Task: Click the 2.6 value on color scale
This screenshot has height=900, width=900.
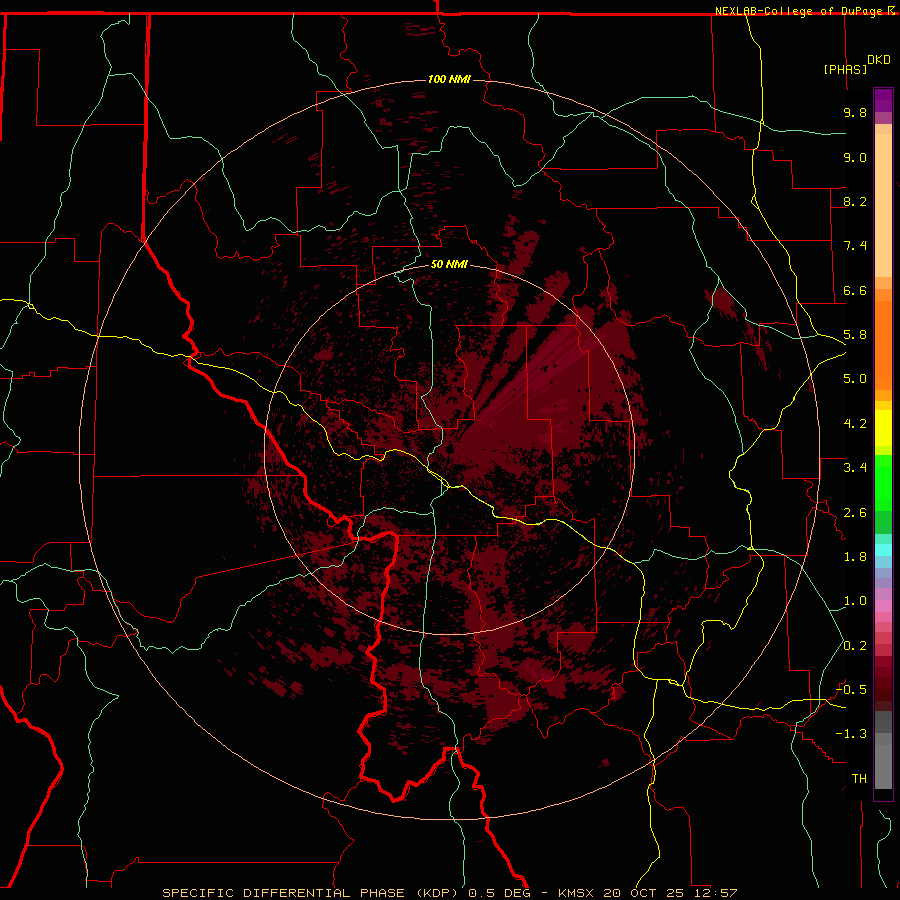Action: point(855,513)
